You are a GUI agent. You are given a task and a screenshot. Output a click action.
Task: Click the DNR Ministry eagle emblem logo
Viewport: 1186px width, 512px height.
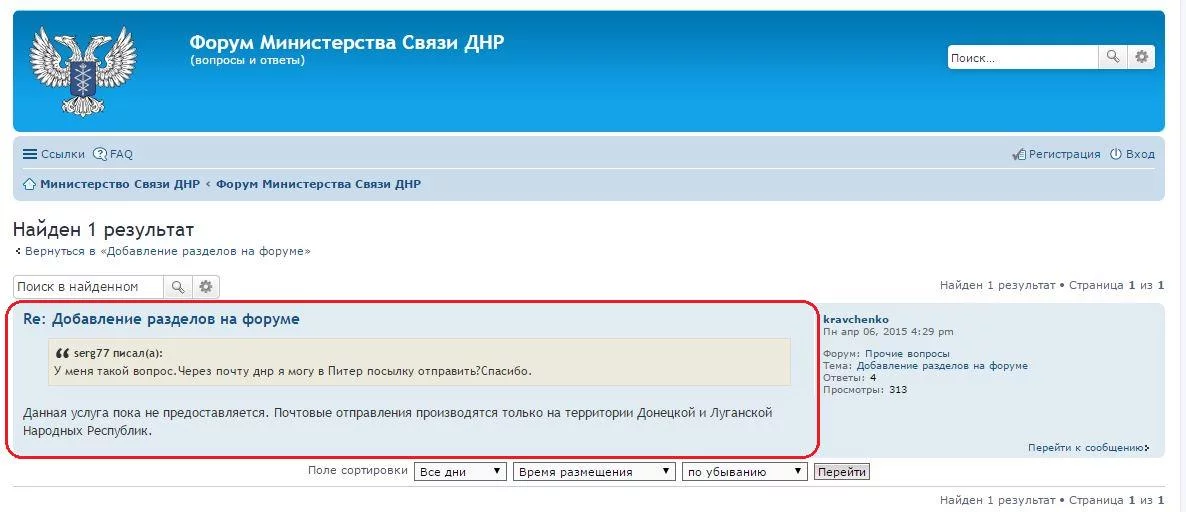tap(83, 72)
